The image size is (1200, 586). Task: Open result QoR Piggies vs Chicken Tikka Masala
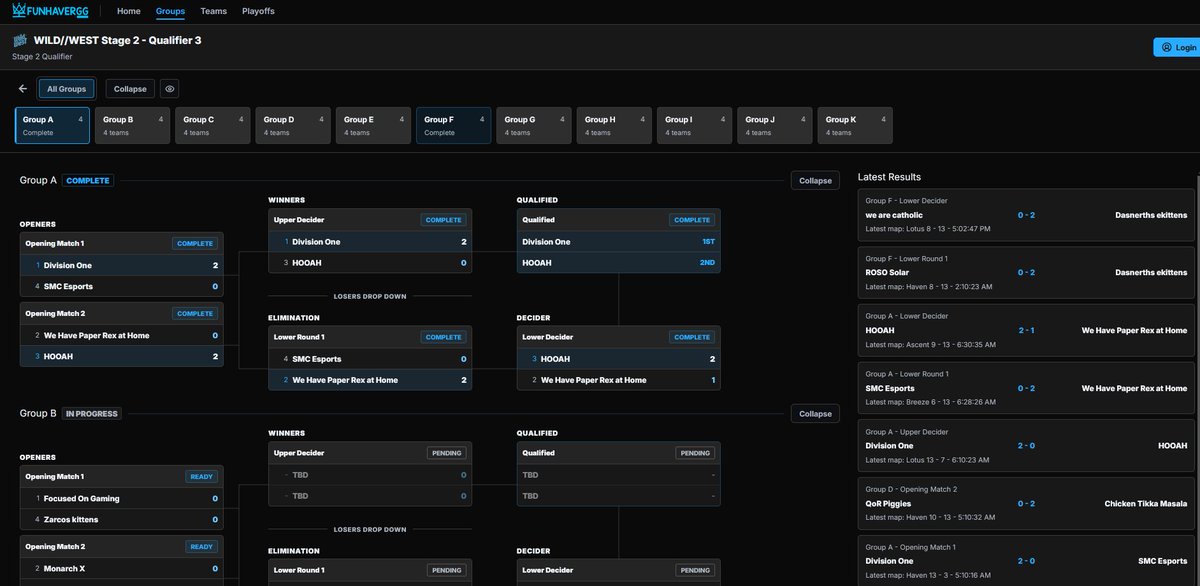[x=1026, y=503]
